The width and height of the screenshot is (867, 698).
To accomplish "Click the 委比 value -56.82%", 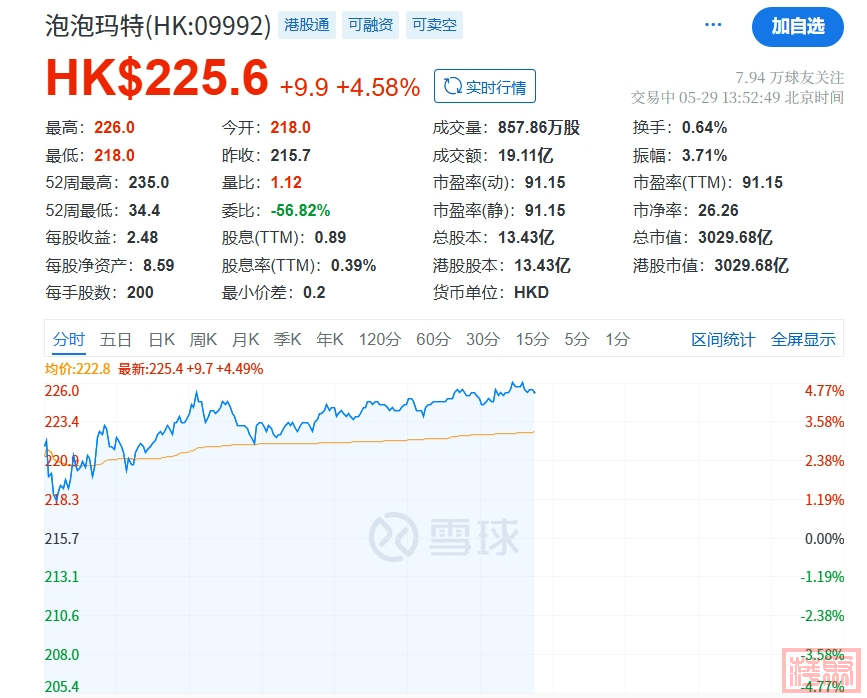I will (300, 210).
